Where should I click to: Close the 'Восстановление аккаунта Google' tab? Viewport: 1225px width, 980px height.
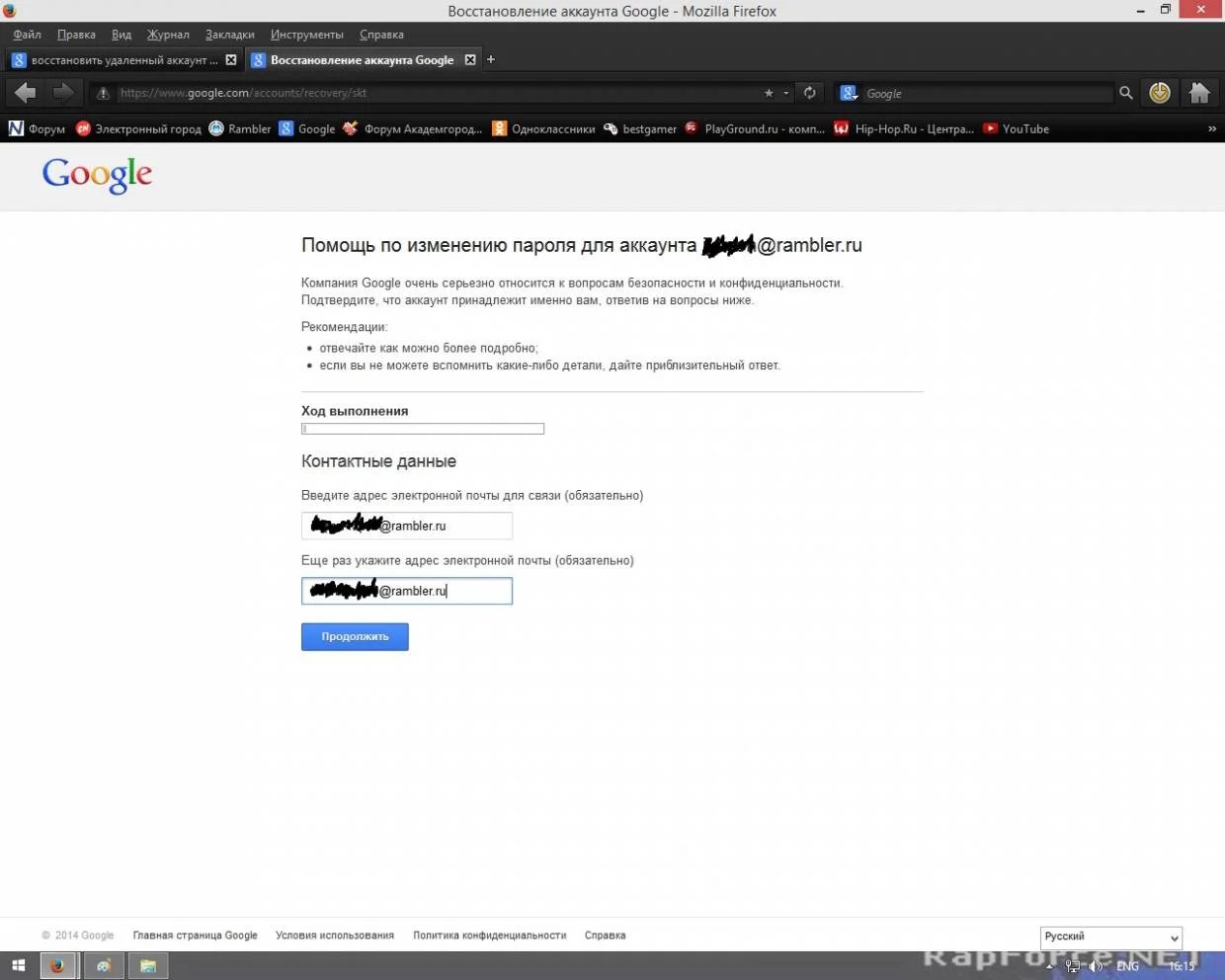coord(470,60)
